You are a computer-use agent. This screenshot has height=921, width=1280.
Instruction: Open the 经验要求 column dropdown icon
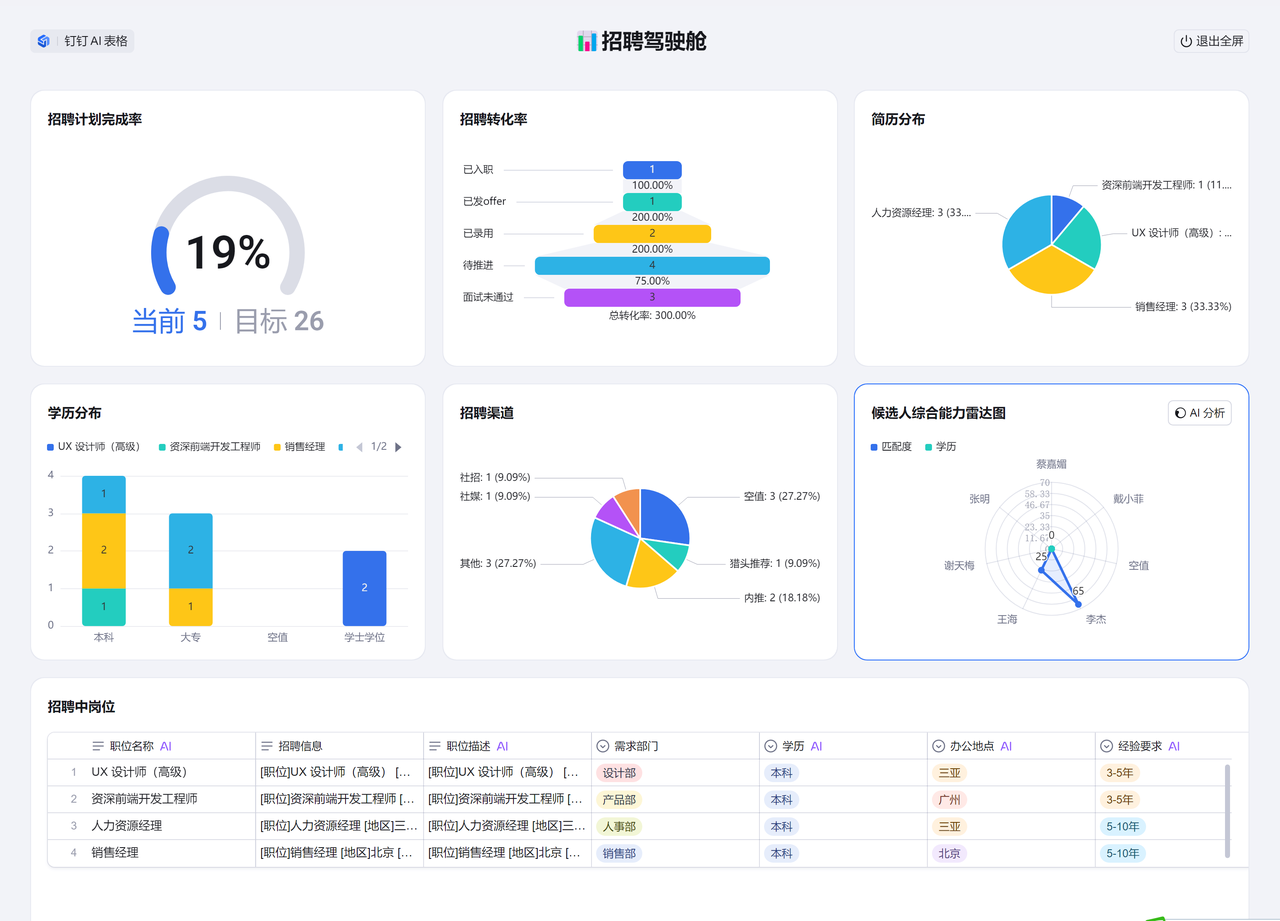point(1106,746)
